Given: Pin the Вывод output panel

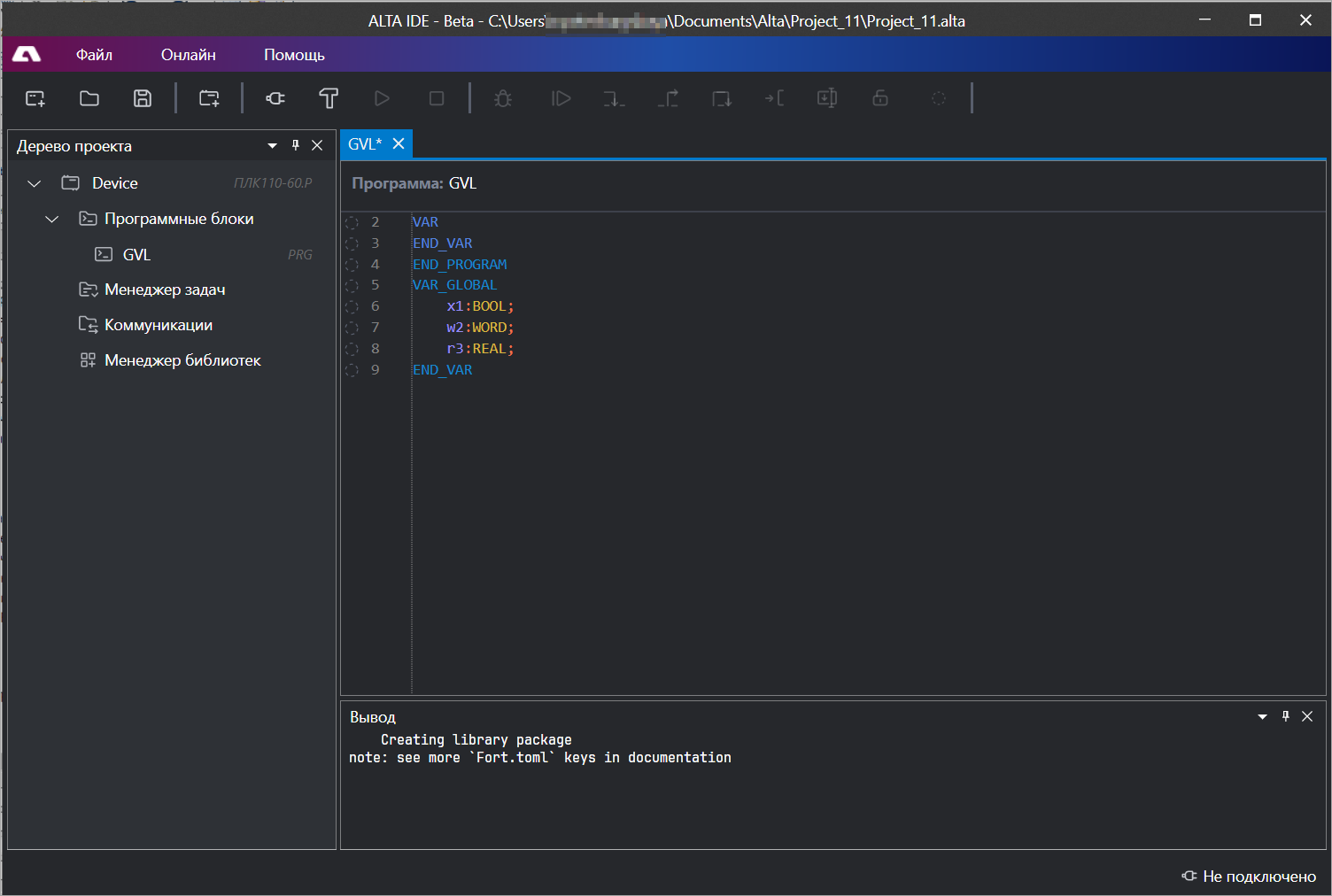Looking at the screenshot, I should (x=1286, y=716).
